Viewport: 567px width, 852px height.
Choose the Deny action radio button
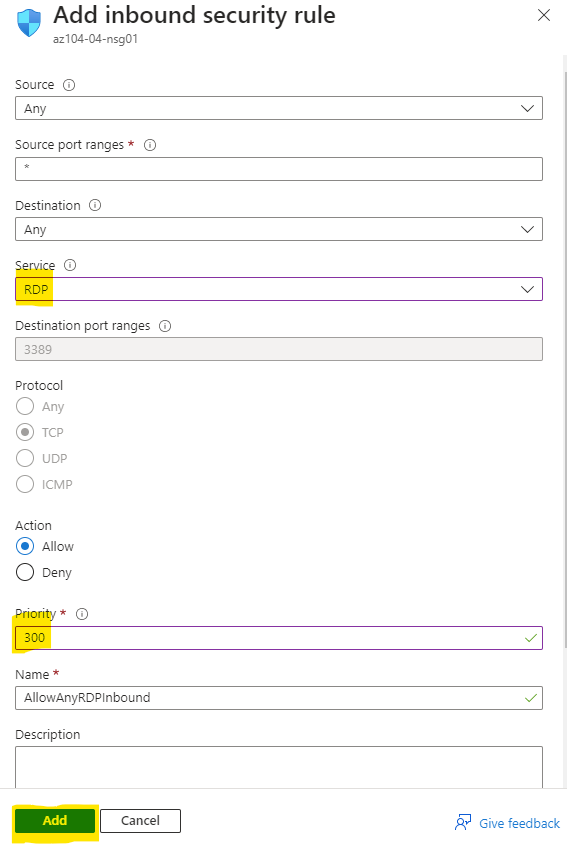point(25,572)
